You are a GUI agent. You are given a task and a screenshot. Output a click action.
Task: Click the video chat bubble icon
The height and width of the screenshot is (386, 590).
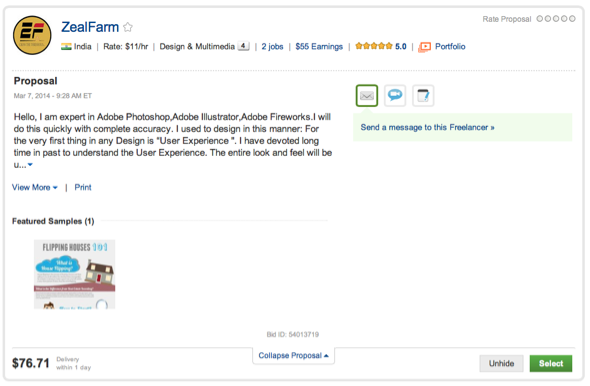(x=395, y=96)
